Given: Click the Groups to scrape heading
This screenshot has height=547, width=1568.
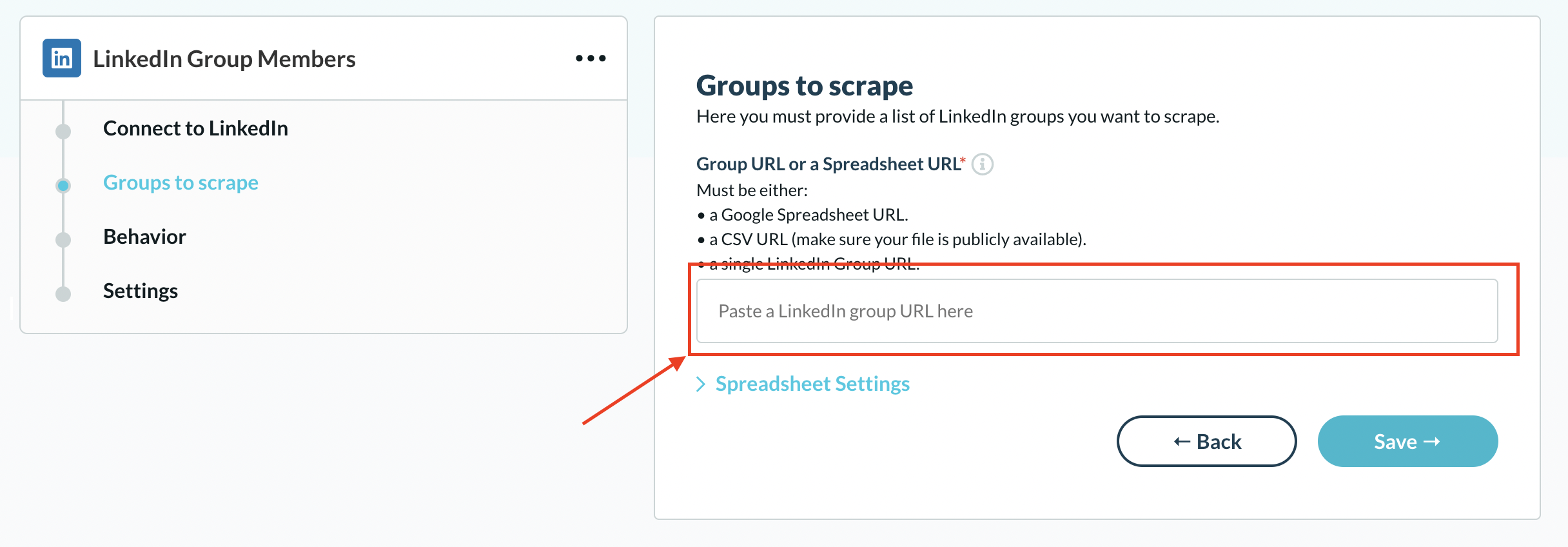Looking at the screenshot, I should click(805, 86).
